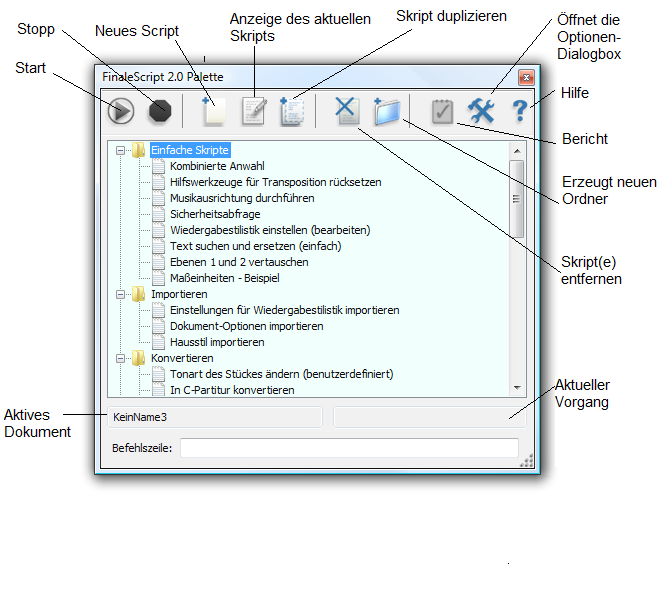Create a new script
The width and height of the screenshot is (667, 601).
214,111
